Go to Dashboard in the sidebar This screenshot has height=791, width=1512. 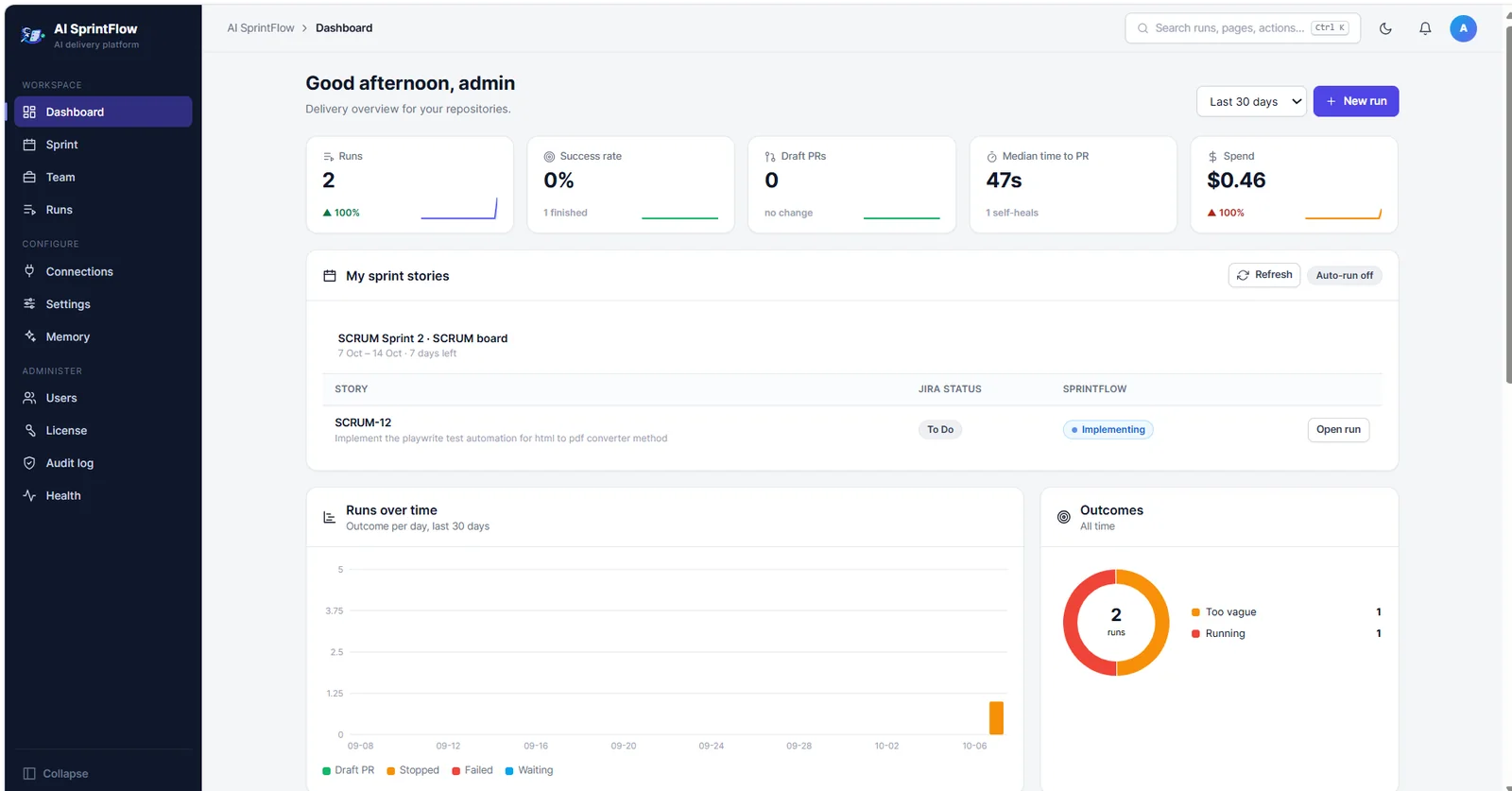click(x=103, y=112)
